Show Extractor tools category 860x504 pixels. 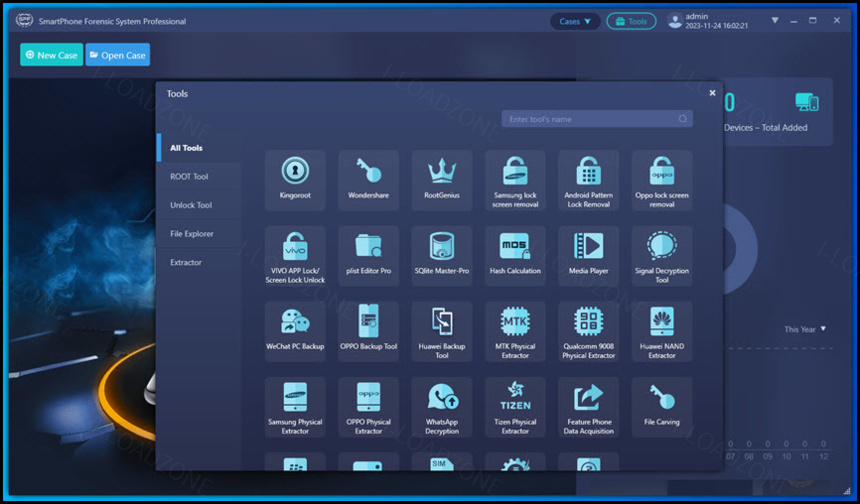click(x=199, y=262)
